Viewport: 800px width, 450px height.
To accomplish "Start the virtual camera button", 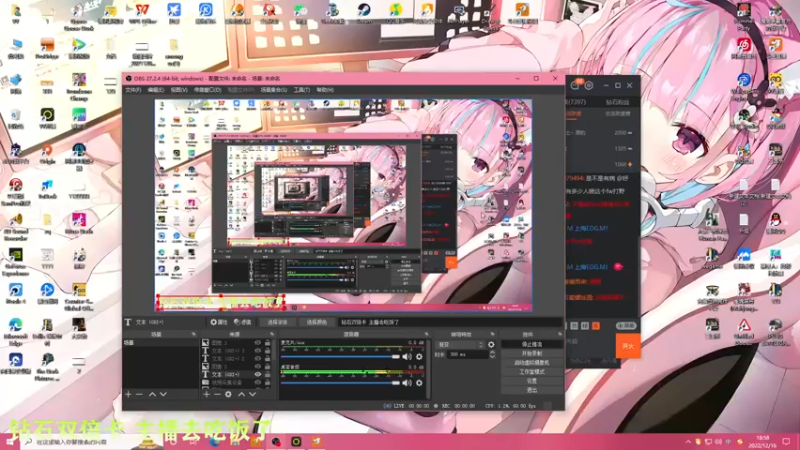I will pyautogui.click(x=532, y=363).
